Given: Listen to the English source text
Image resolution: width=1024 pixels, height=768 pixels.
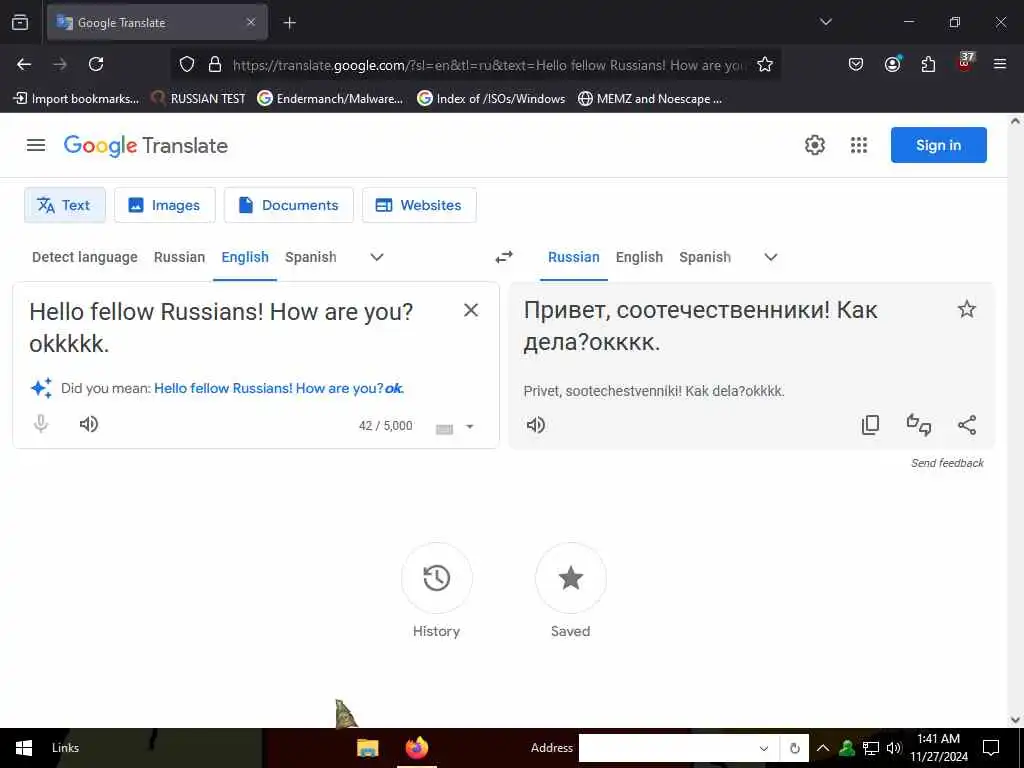Looking at the screenshot, I should (89, 424).
